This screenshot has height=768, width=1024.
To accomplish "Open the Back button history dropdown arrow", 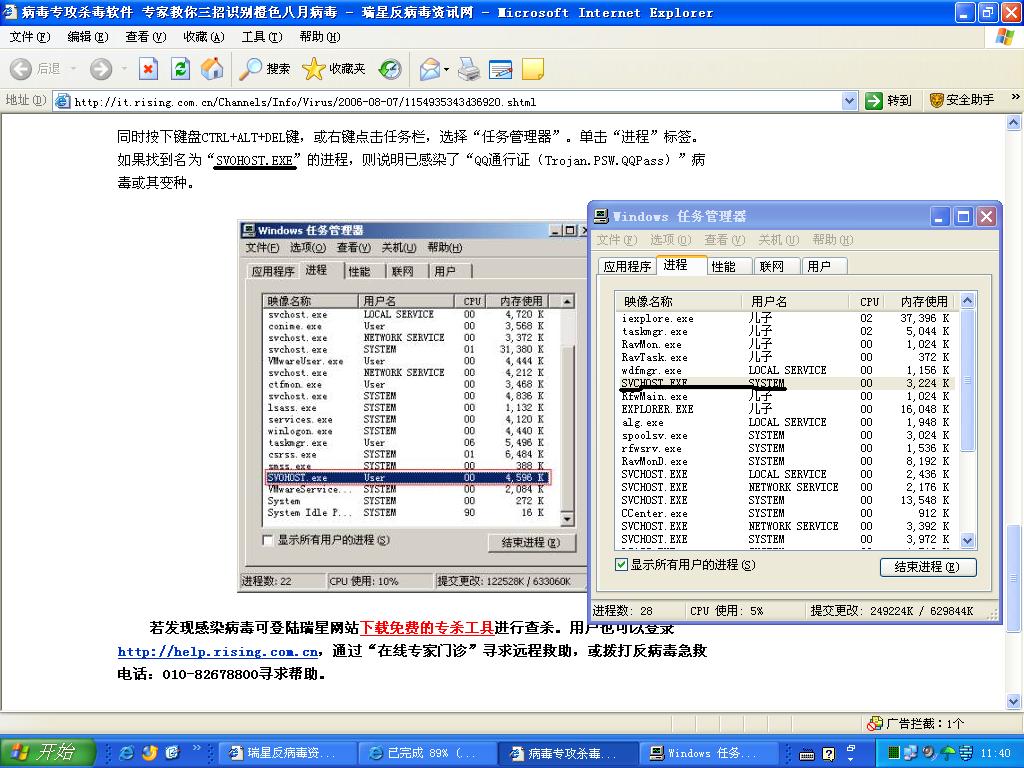I will pyautogui.click(x=74, y=69).
